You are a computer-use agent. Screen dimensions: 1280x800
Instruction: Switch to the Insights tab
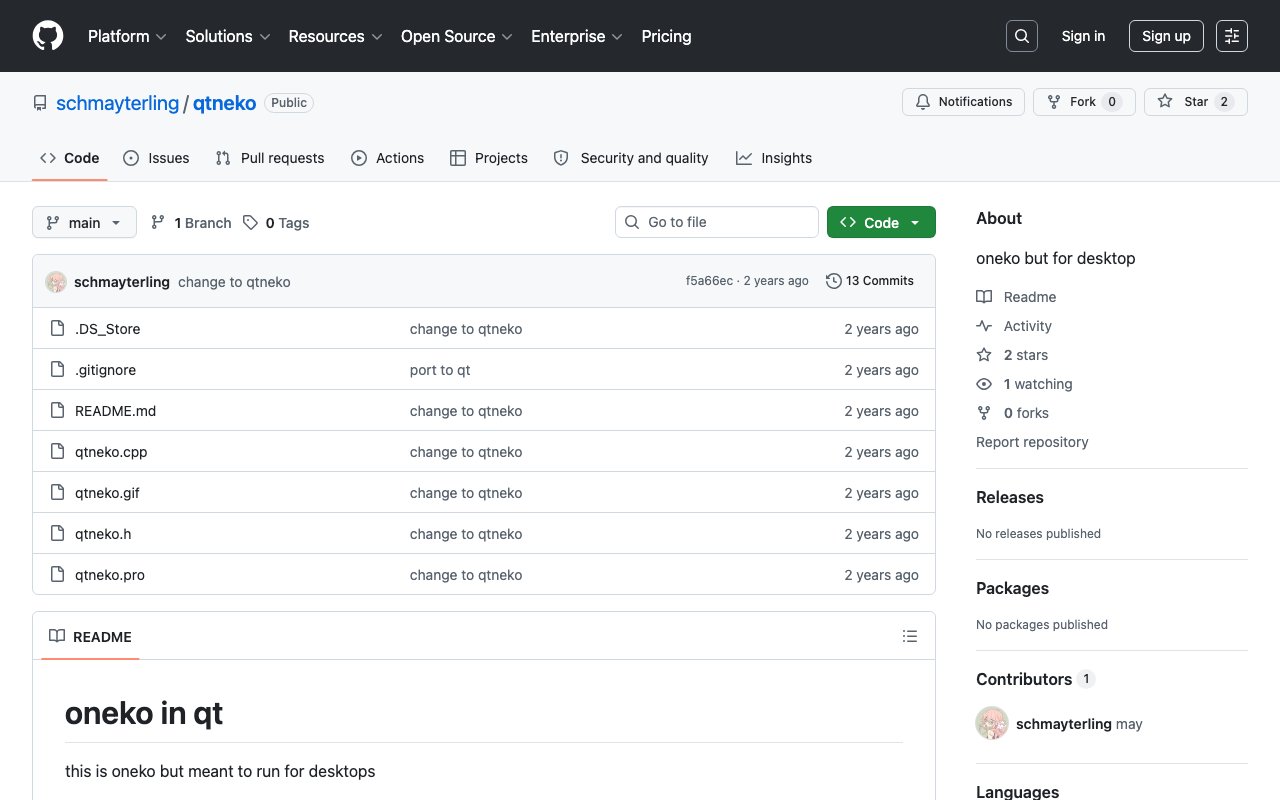tap(774, 158)
